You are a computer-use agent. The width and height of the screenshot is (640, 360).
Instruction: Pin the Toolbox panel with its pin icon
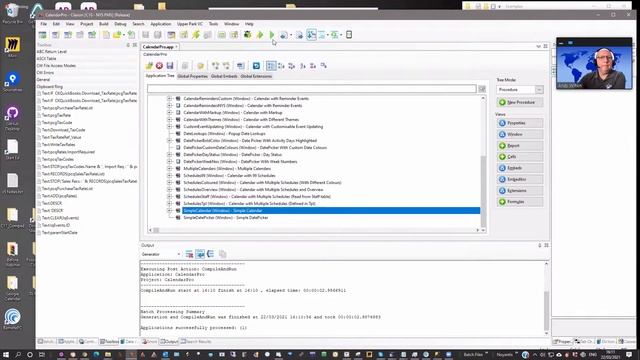point(128,45)
